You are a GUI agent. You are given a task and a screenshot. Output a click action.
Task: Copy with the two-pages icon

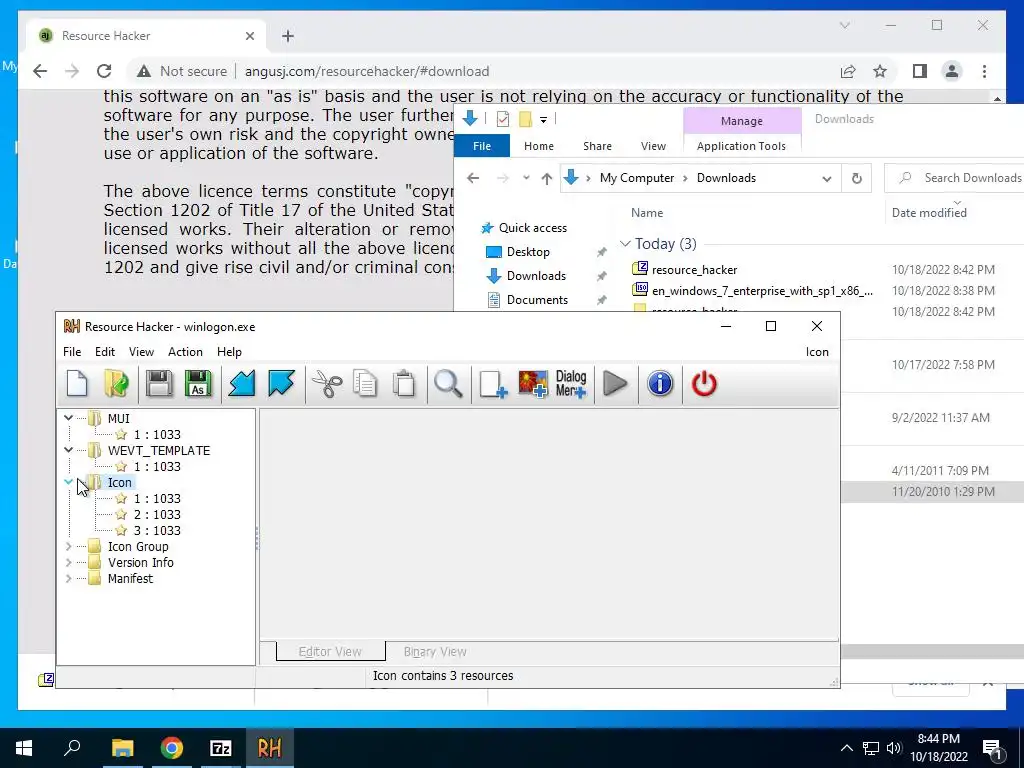pos(364,383)
